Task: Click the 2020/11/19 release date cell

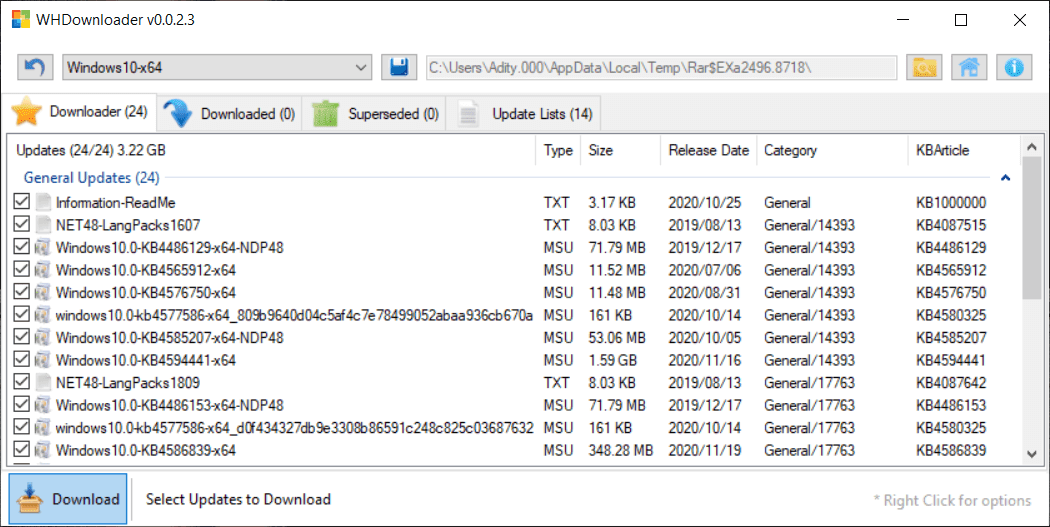Action: [x=704, y=450]
